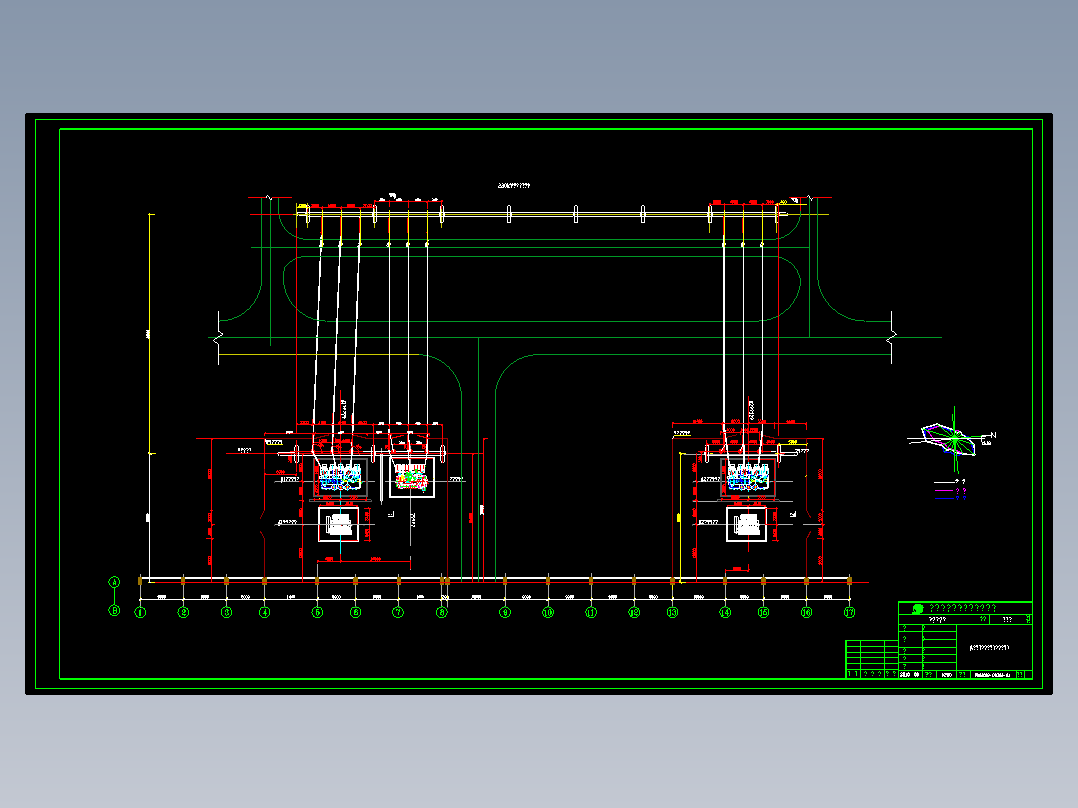
Task: Click row axis bubble A
Action: pyautogui.click(x=115, y=582)
